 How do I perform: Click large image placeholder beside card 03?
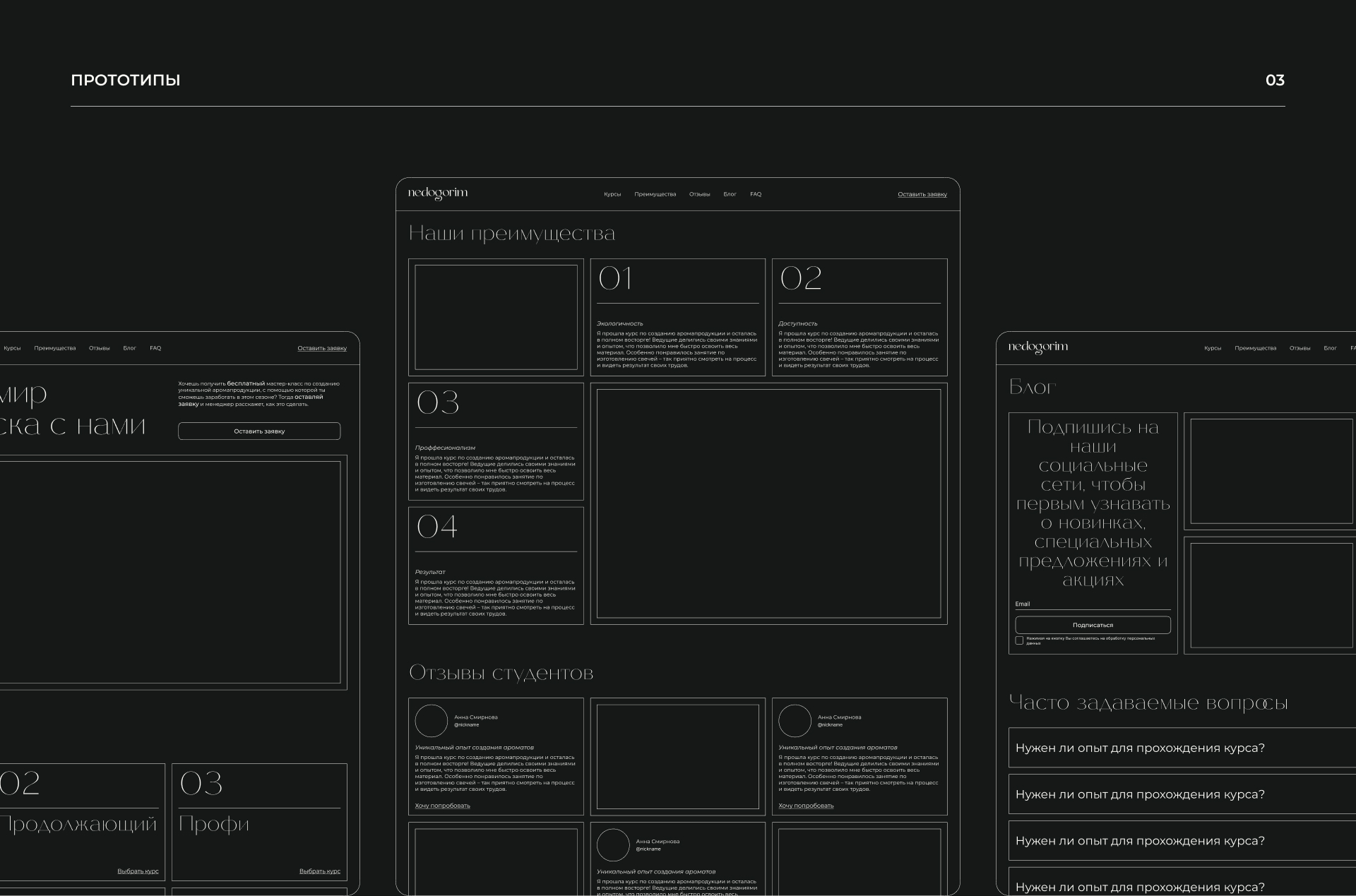[x=768, y=503]
